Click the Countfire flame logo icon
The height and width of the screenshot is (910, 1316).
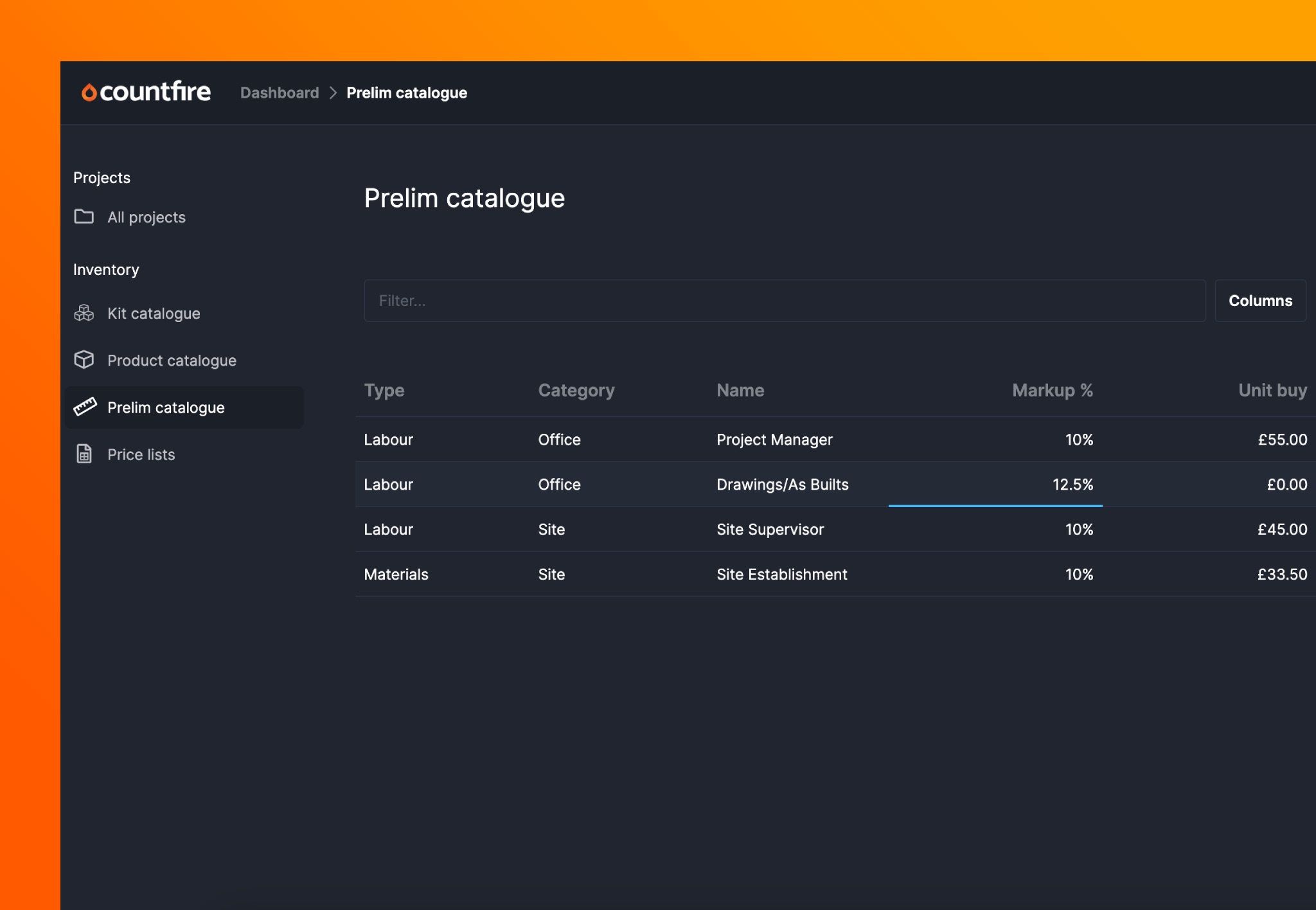pyautogui.click(x=89, y=92)
